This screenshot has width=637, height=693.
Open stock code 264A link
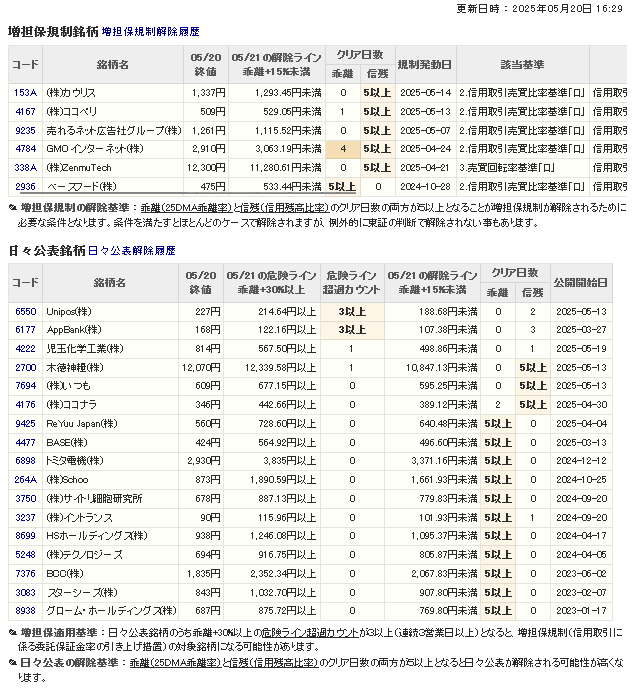[25, 480]
